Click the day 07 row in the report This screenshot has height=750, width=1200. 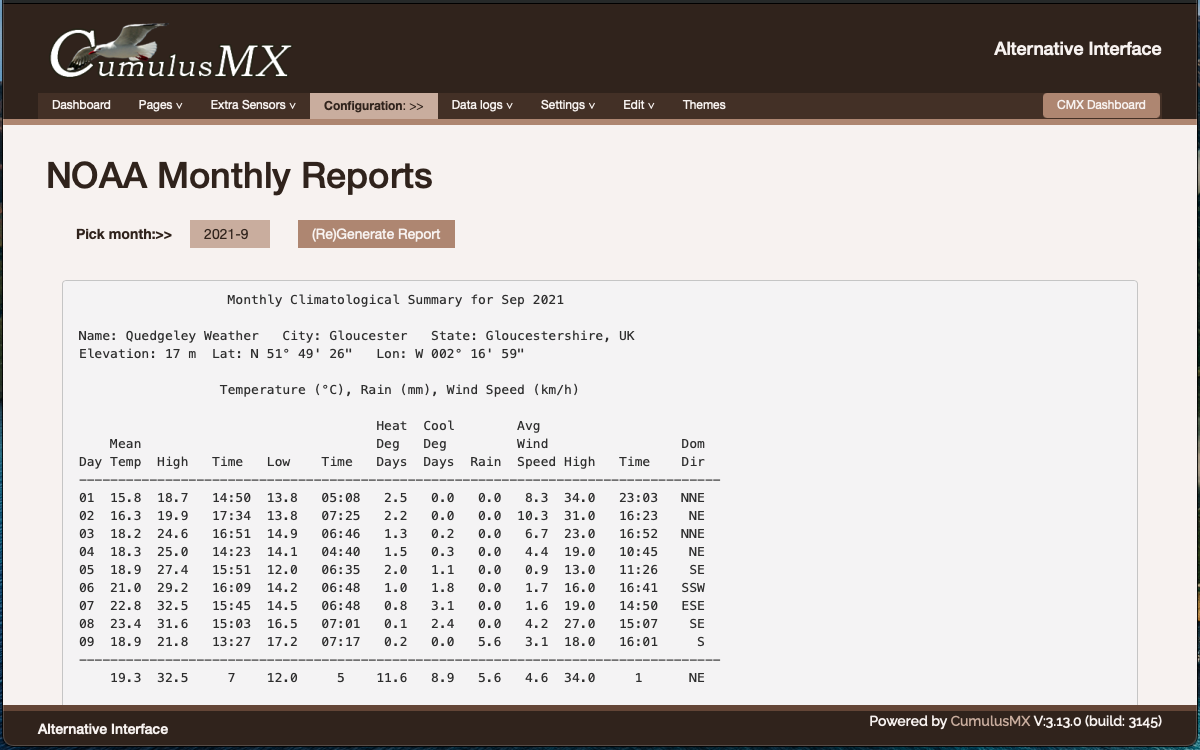point(392,606)
